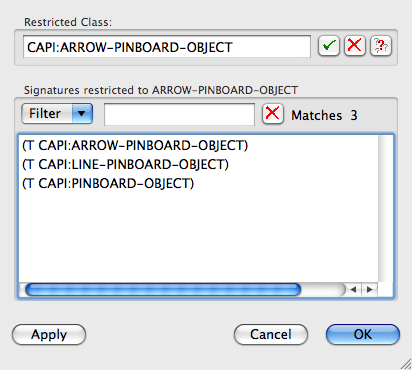Click the Cancel button
Screen dimensions: 412x370
pos(271,334)
